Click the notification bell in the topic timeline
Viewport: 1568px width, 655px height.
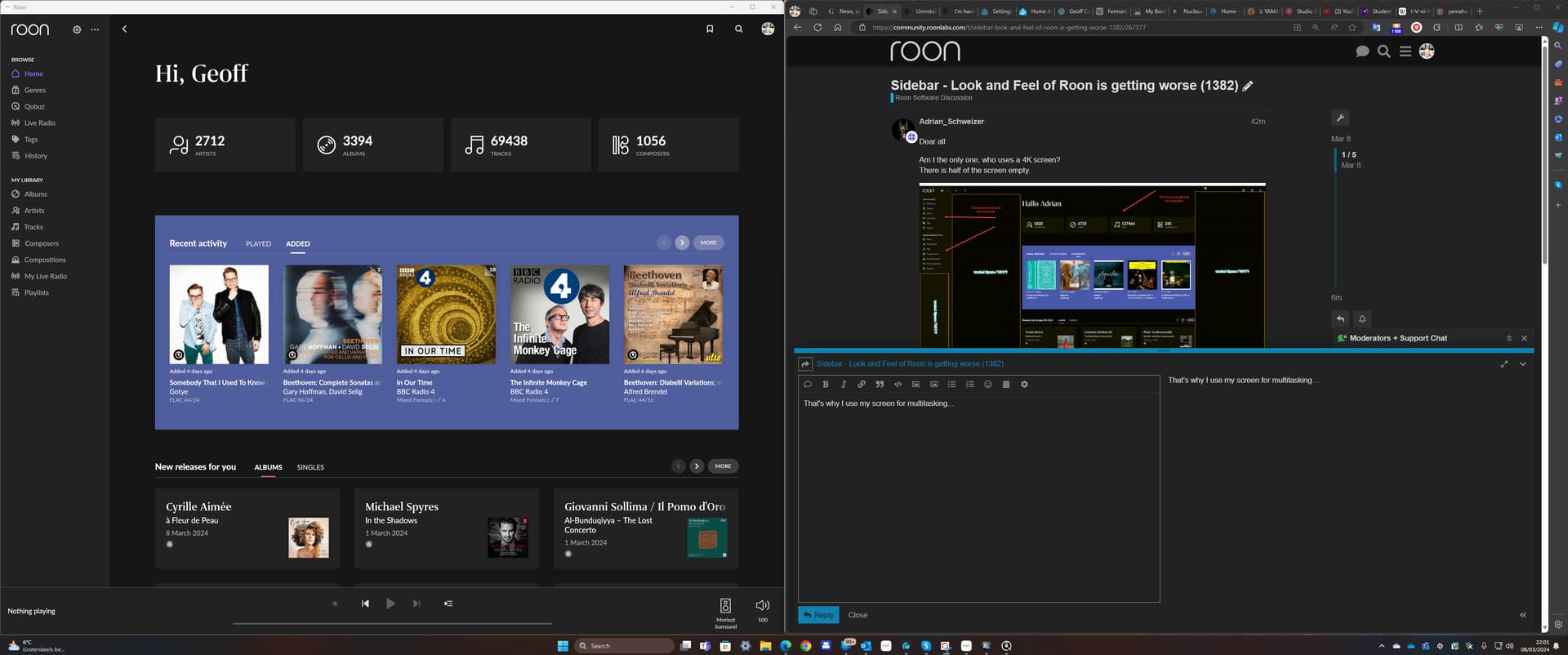[x=1362, y=319]
